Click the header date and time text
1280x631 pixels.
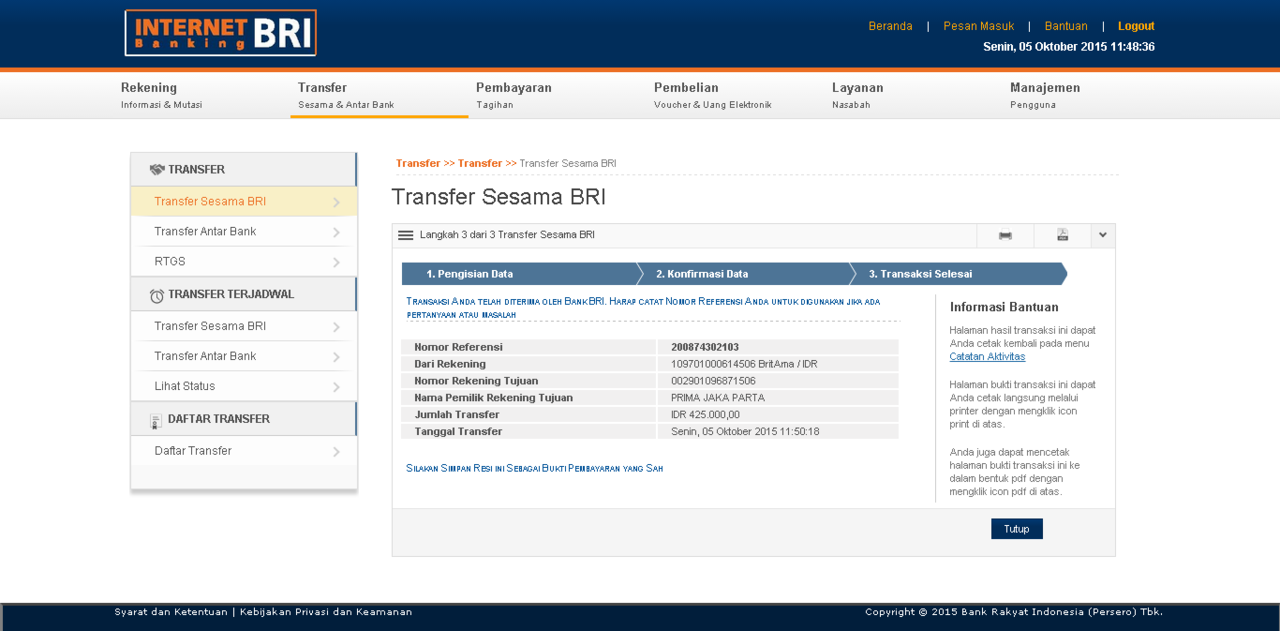click(x=1069, y=47)
